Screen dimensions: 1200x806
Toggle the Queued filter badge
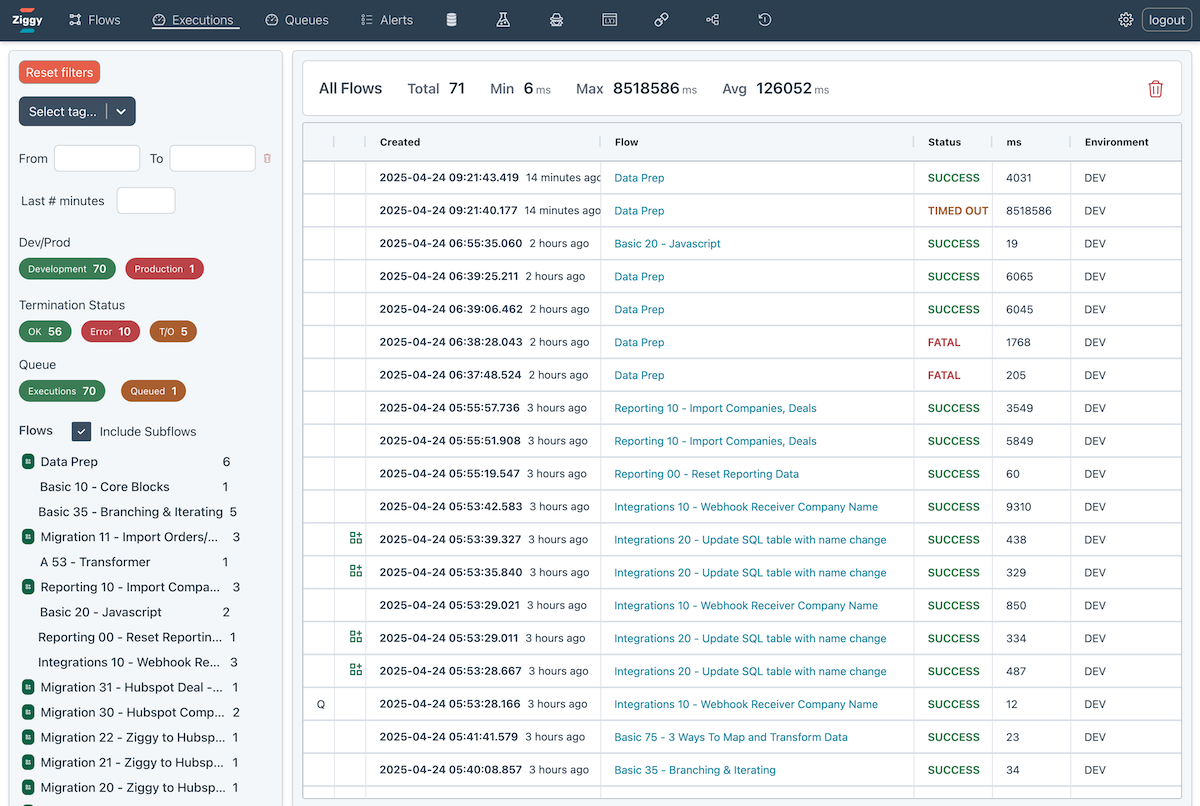[153, 391]
